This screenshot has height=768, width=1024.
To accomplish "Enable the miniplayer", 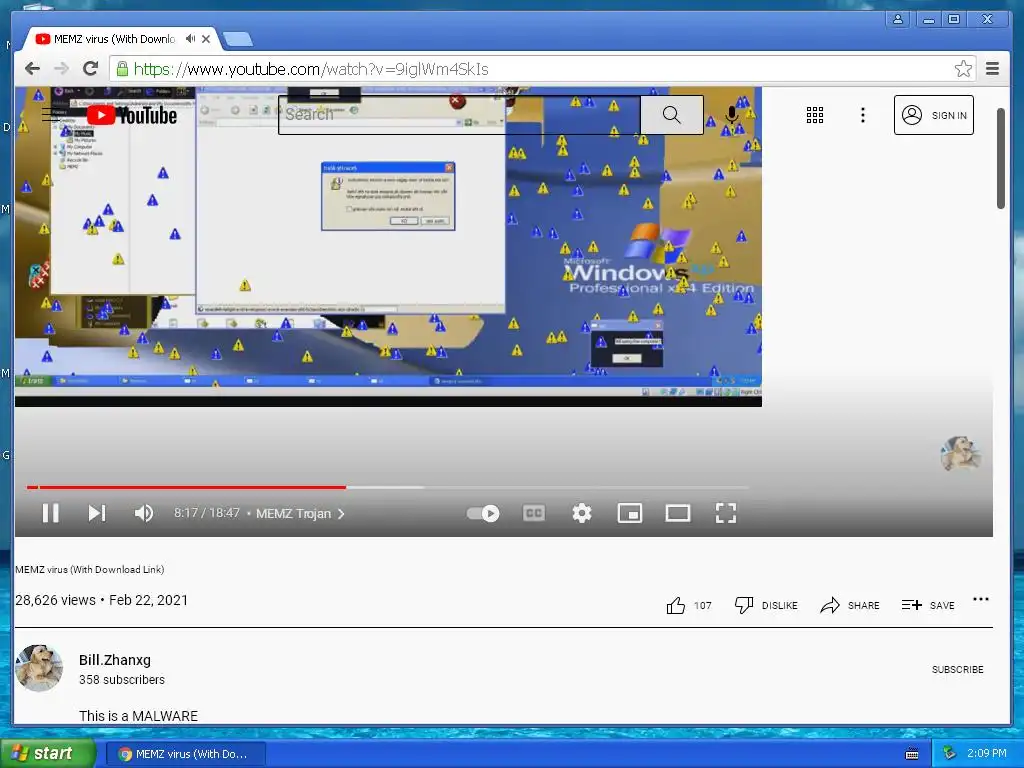I will pos(630,513).
